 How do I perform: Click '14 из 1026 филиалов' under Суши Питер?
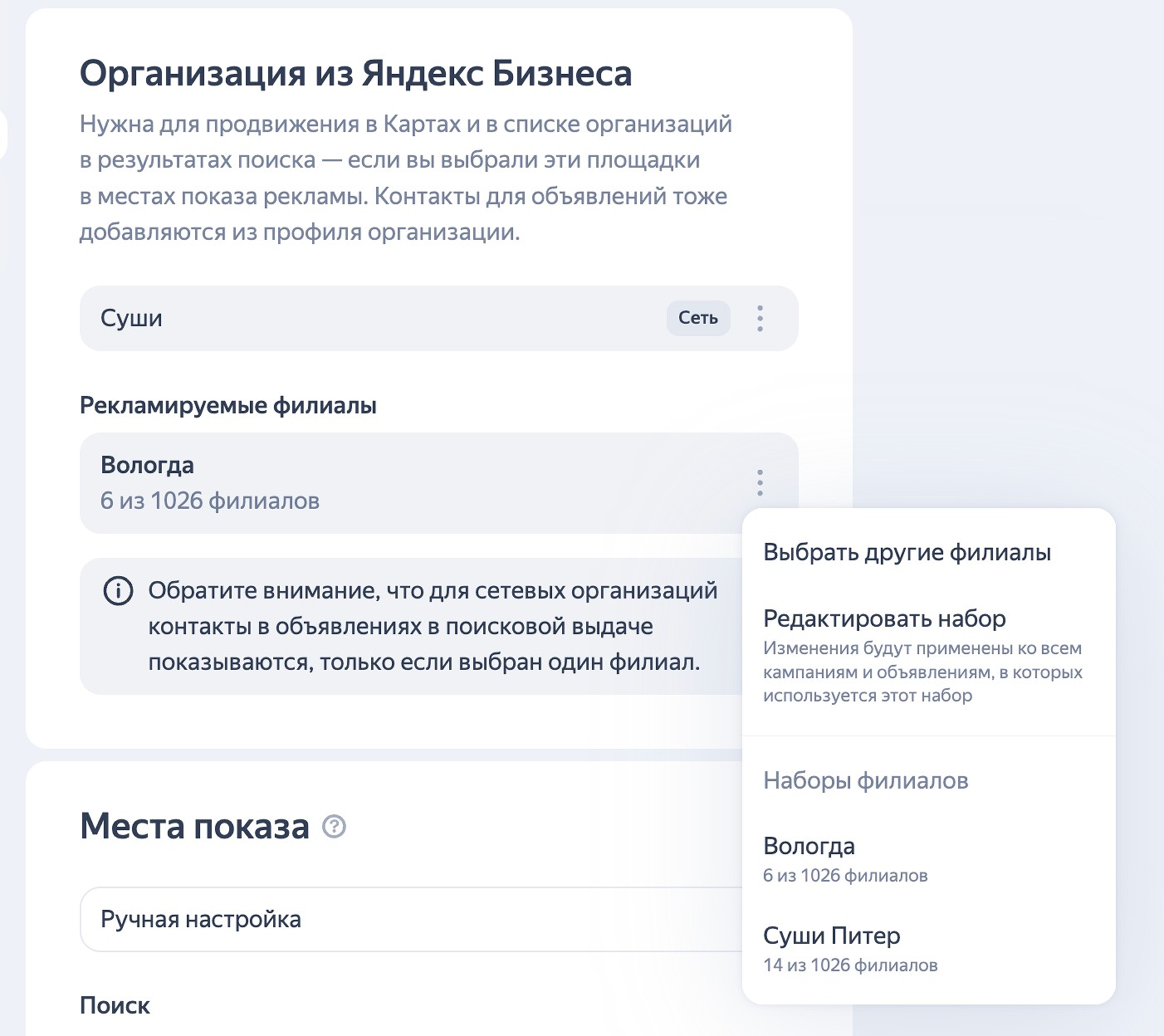pos(850,965)
